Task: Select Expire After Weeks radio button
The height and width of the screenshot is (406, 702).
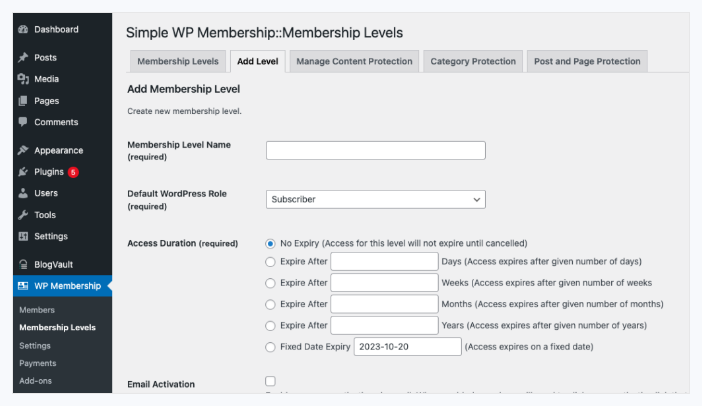Action: tap(270, 283)
